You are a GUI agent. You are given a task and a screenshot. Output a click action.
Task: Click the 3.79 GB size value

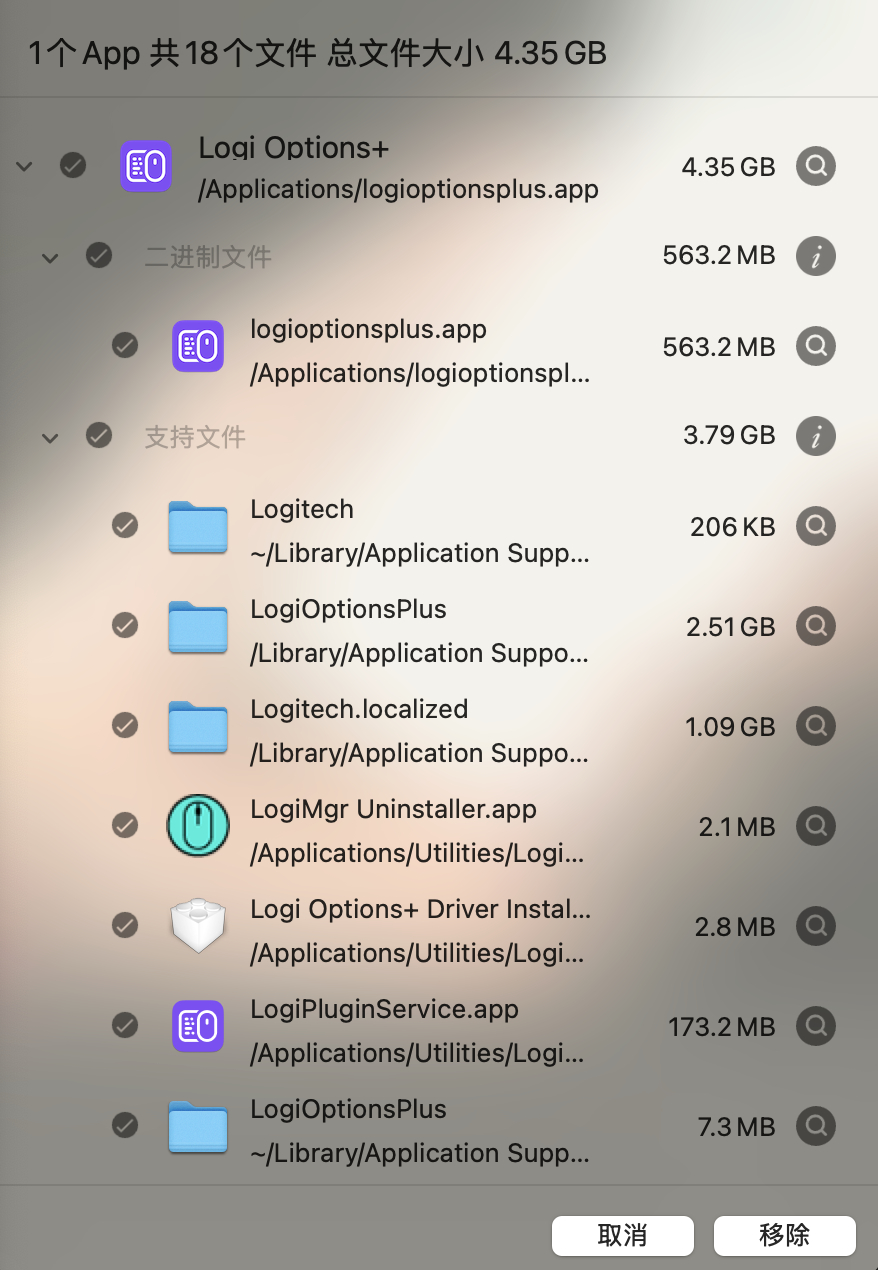[x=729, y=435]
